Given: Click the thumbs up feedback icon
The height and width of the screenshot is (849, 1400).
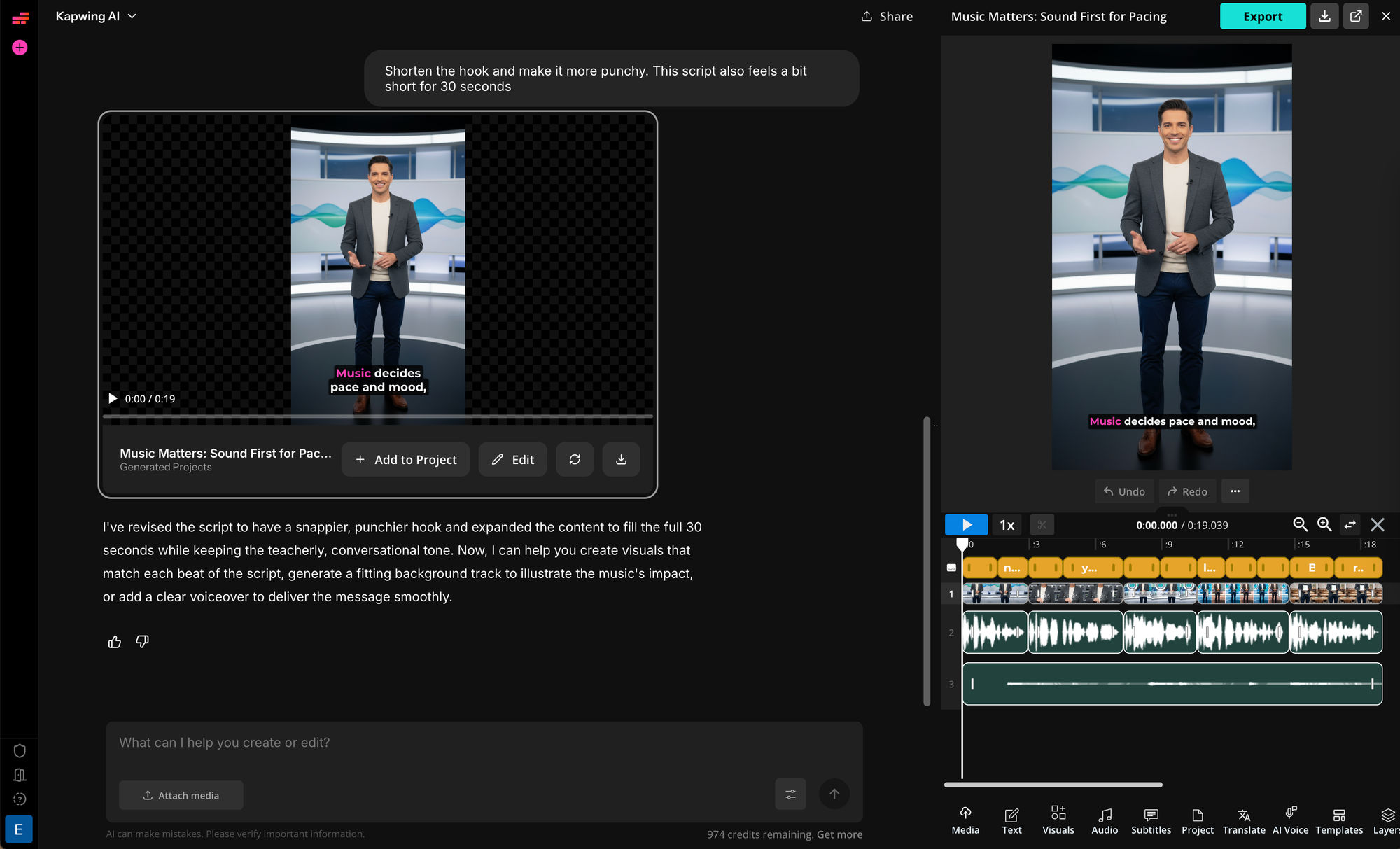Looking at the screenshot, I should tap(115, 642).
